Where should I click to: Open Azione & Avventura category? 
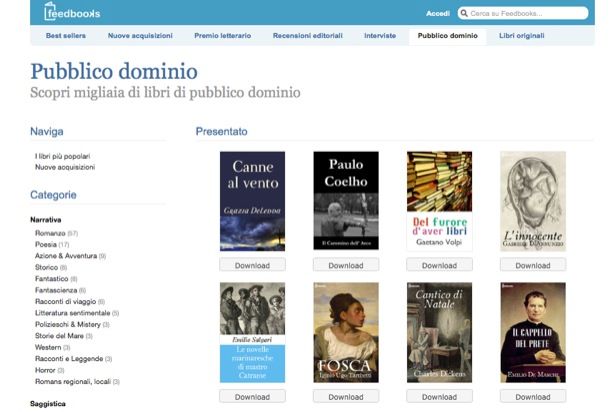(x=66, y=256)
